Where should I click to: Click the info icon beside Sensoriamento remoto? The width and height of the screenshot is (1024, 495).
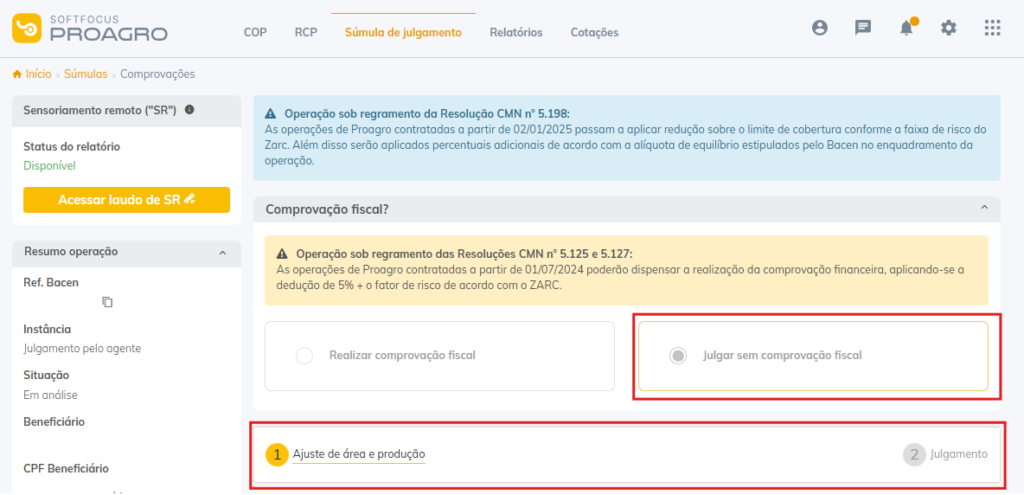tap(189, 110)
